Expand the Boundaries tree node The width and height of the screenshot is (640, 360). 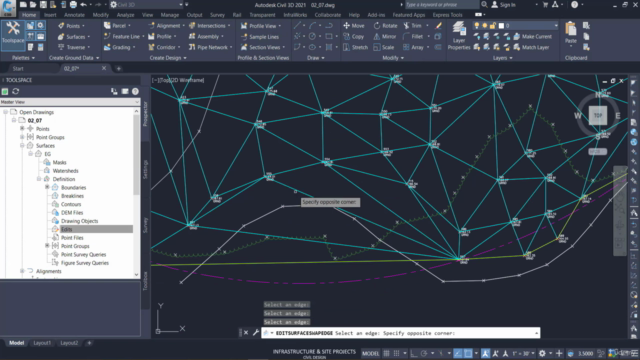click(47, 187)
